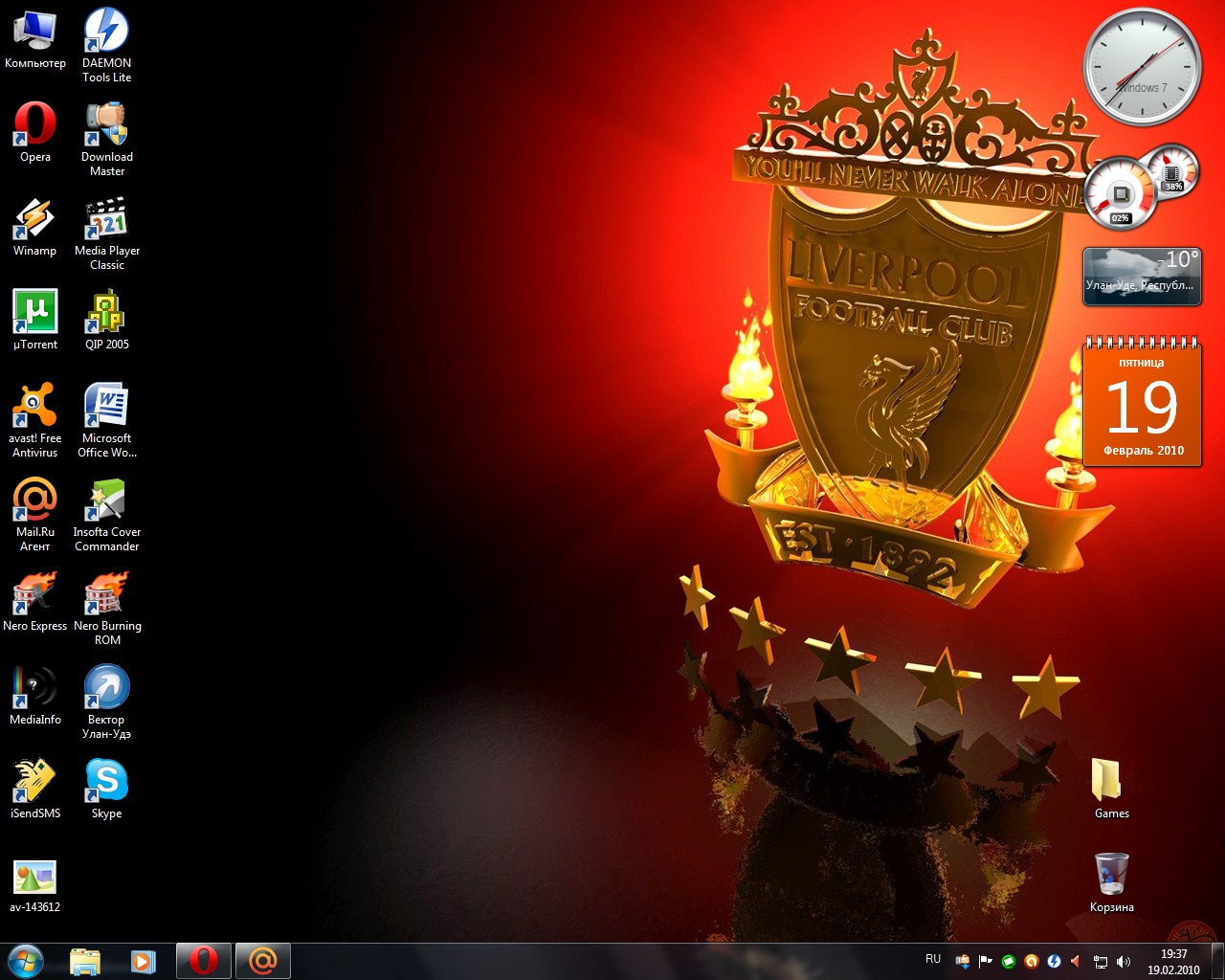Click the QIP 2005 desktop shortcut
The width and height of the screenshot is (1225, 980).
click(x=106, y=314)
